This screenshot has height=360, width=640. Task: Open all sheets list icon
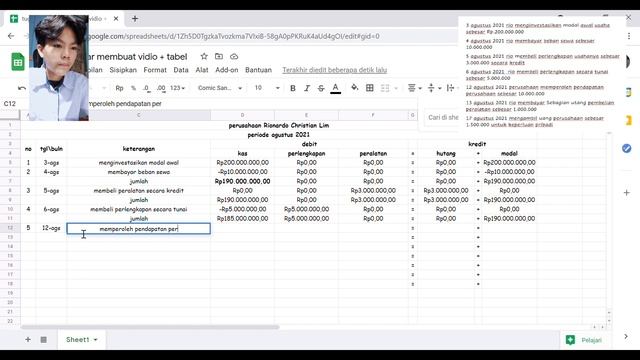click(43, 340)
